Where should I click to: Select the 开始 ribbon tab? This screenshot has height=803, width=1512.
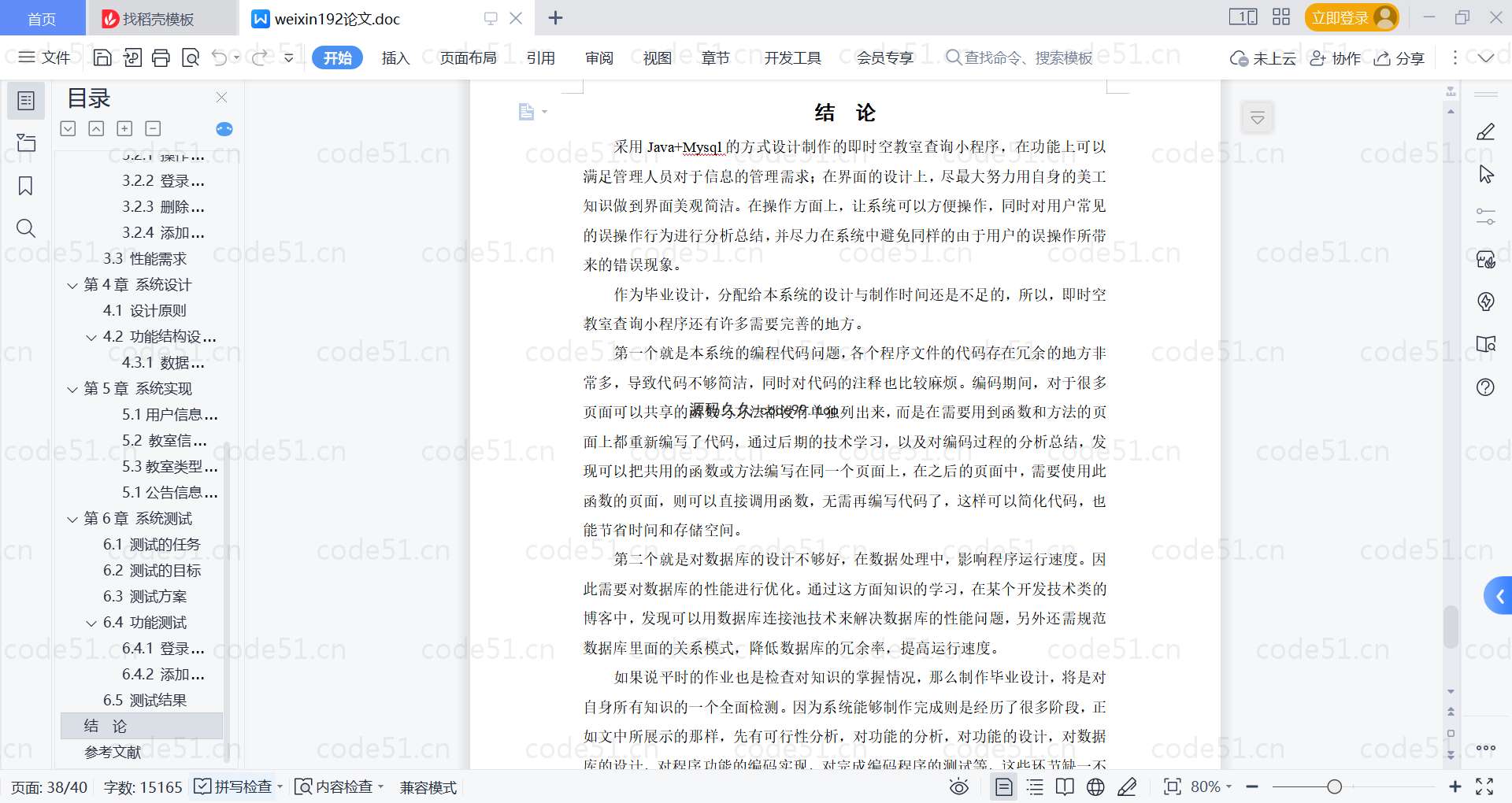click(337, 57)
